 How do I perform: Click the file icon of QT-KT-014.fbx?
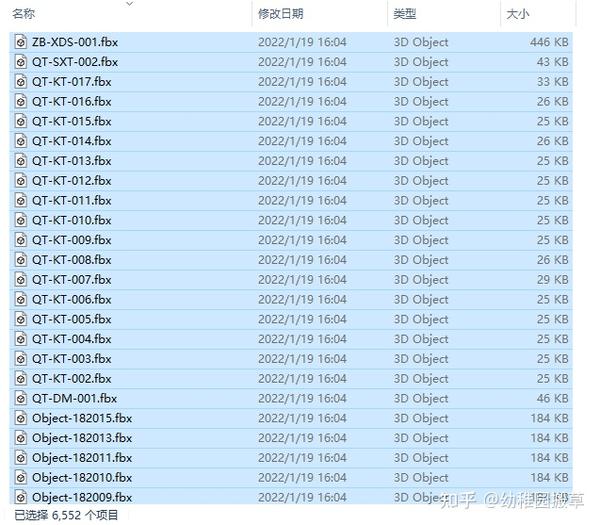[21, 141]
